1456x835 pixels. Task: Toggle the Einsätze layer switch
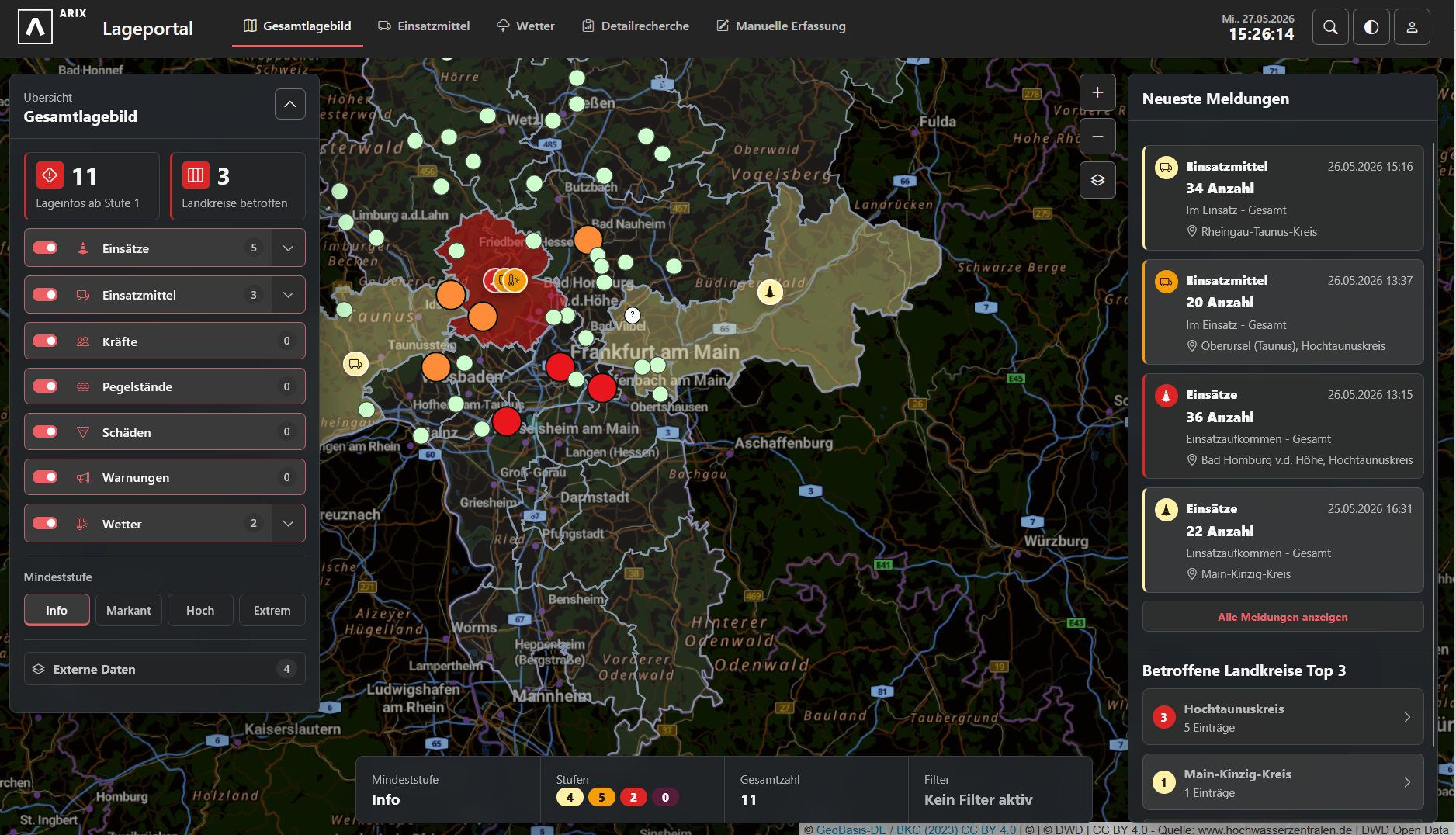(45, 248)
